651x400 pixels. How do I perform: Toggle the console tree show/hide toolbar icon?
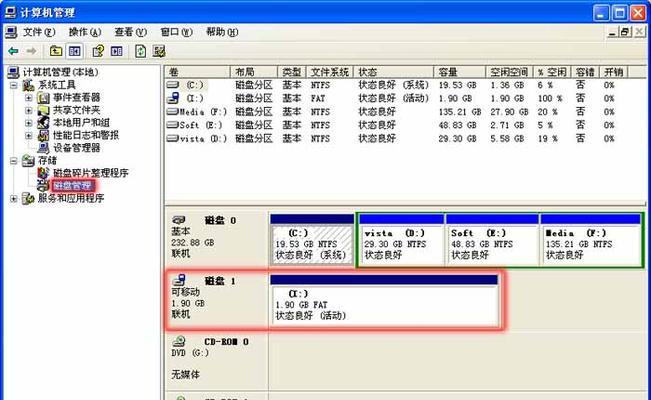[x=75, y=51]
